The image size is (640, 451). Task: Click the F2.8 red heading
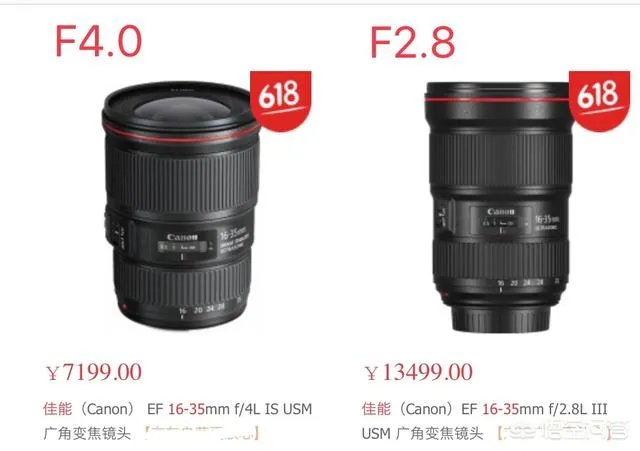(x=412, y=42)
